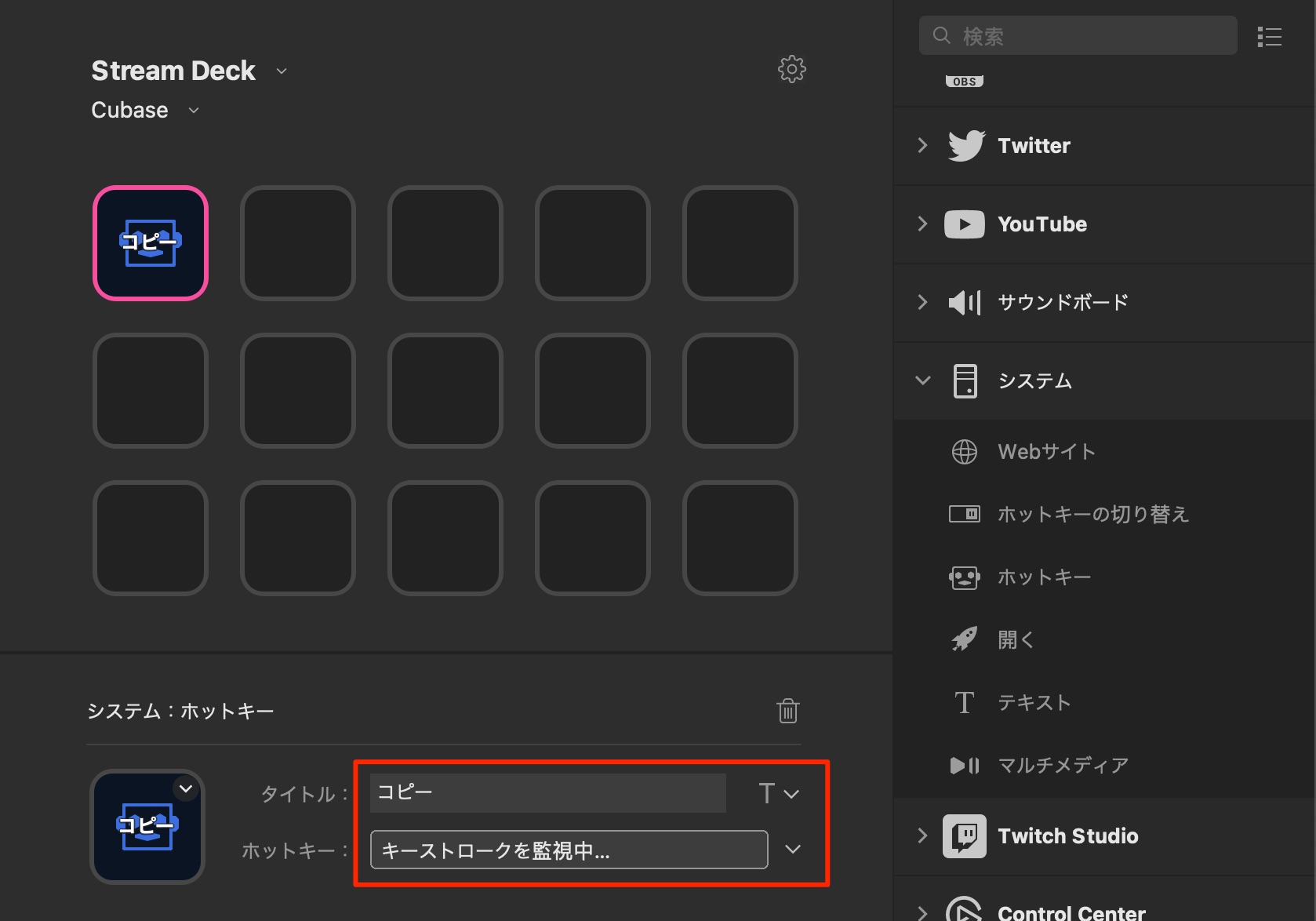The image size is (1316, 921).
Task: Expand the サウンドボード category
Action: [922, 302]
